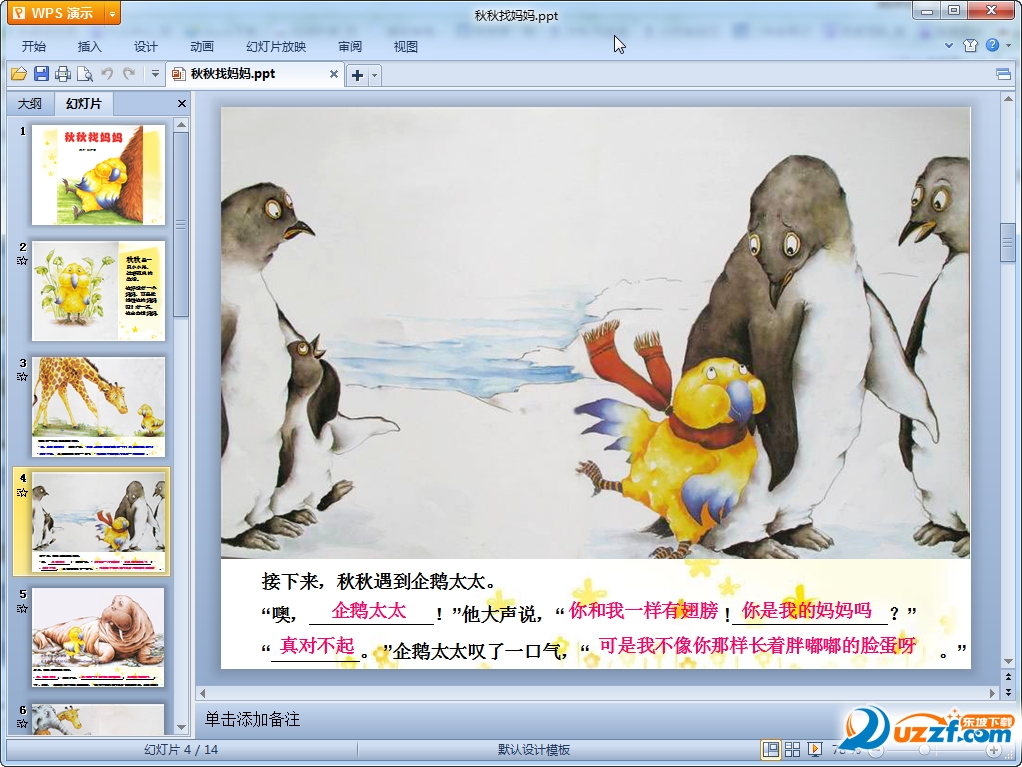Screen dimensions: 1022x767
Task: Click animation star icon beside slide 4
Action: click(x=22, y=493)
